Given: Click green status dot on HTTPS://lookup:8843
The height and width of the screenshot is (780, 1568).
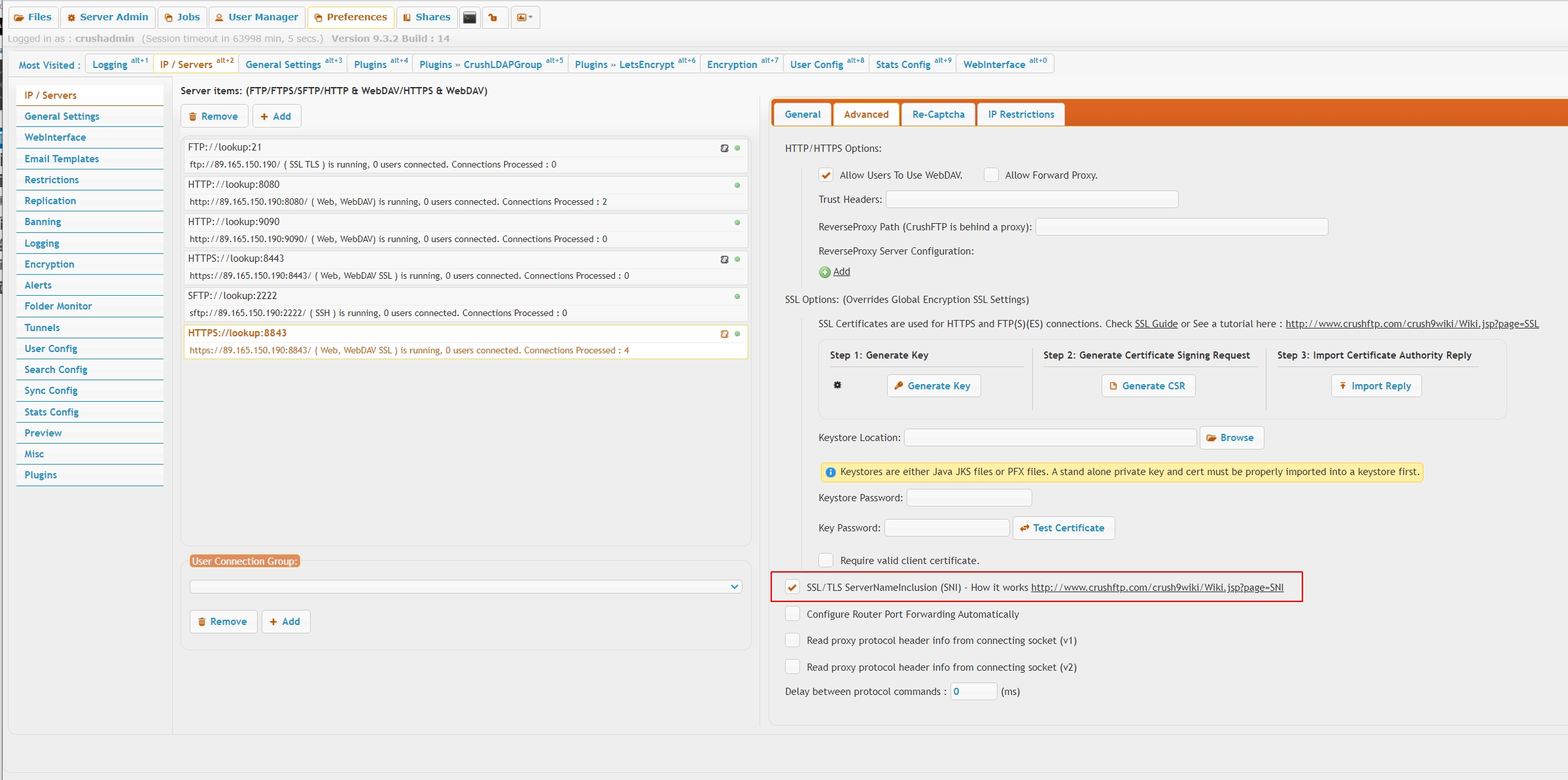Looking at the screenshot, I should point(737,334).
